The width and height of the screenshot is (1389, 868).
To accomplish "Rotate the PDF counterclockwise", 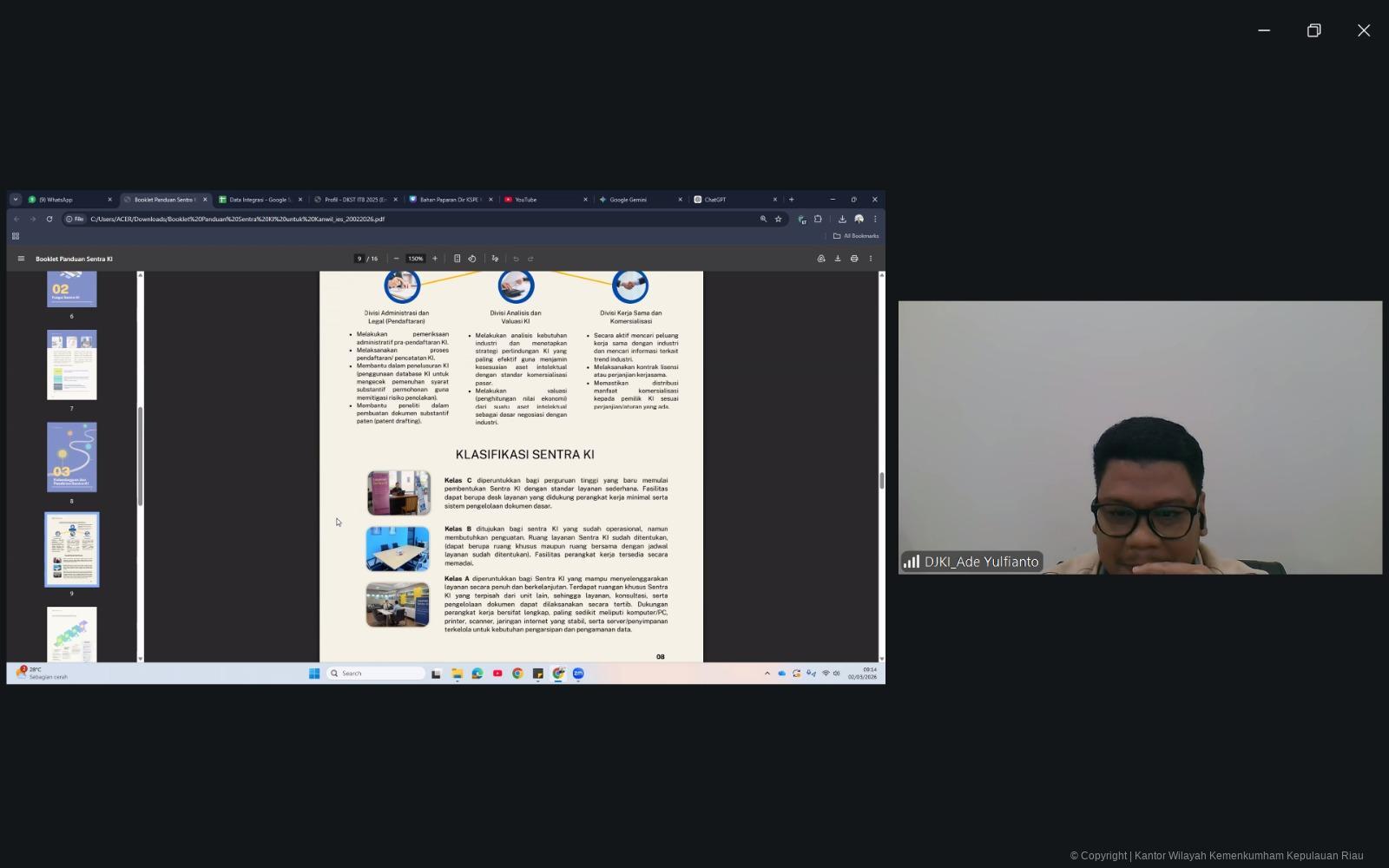I will 472,259.
